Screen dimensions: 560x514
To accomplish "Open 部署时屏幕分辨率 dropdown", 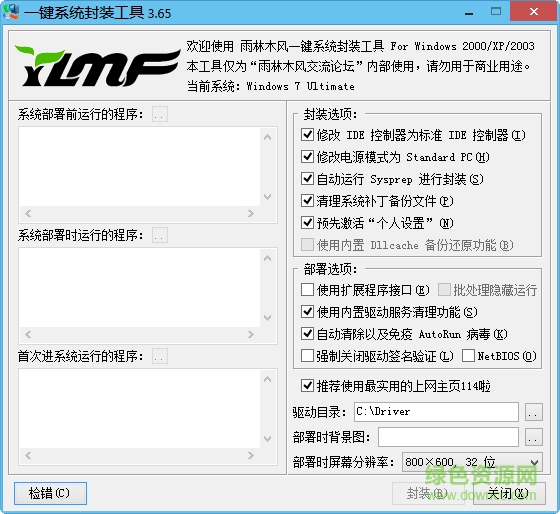I will (472, 462).
